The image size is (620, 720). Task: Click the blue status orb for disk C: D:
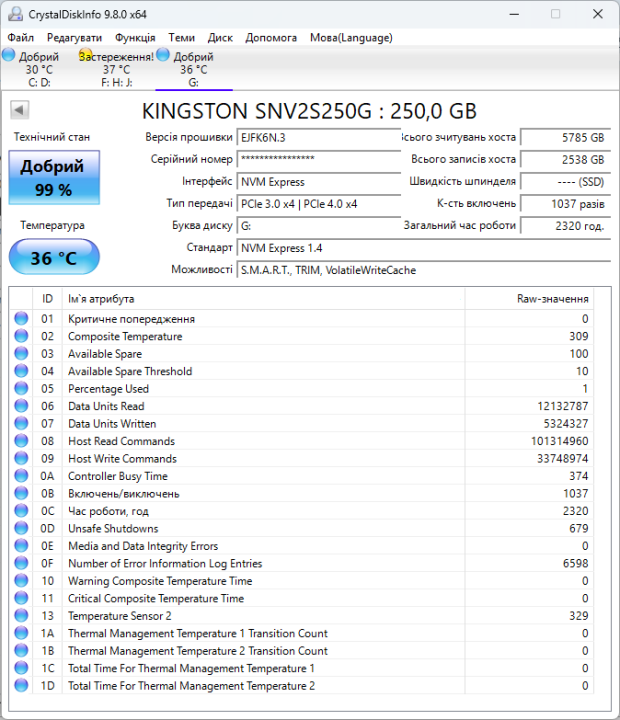click(9, 55)
